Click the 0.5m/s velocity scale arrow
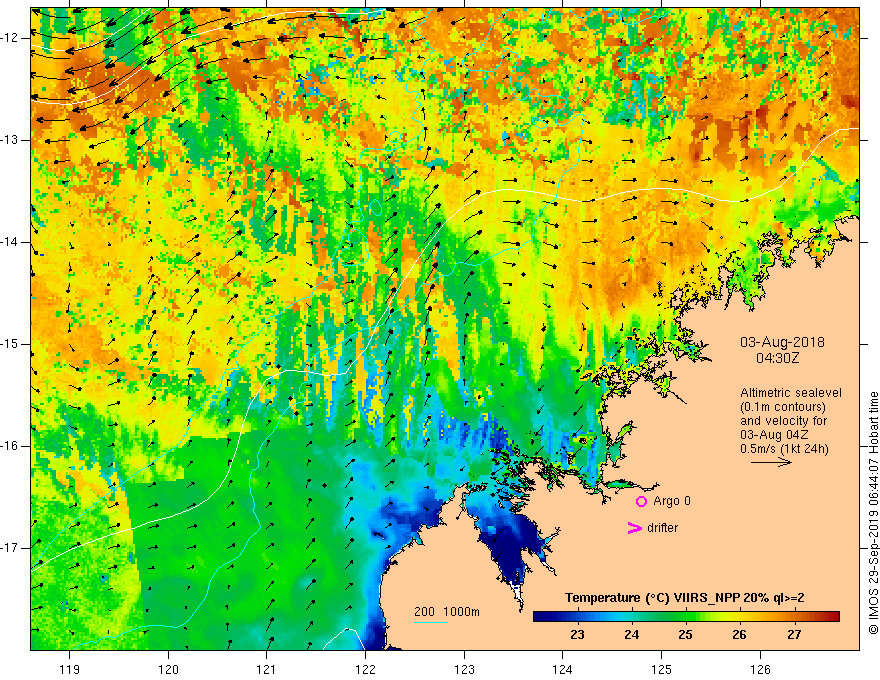 point(771,462)
